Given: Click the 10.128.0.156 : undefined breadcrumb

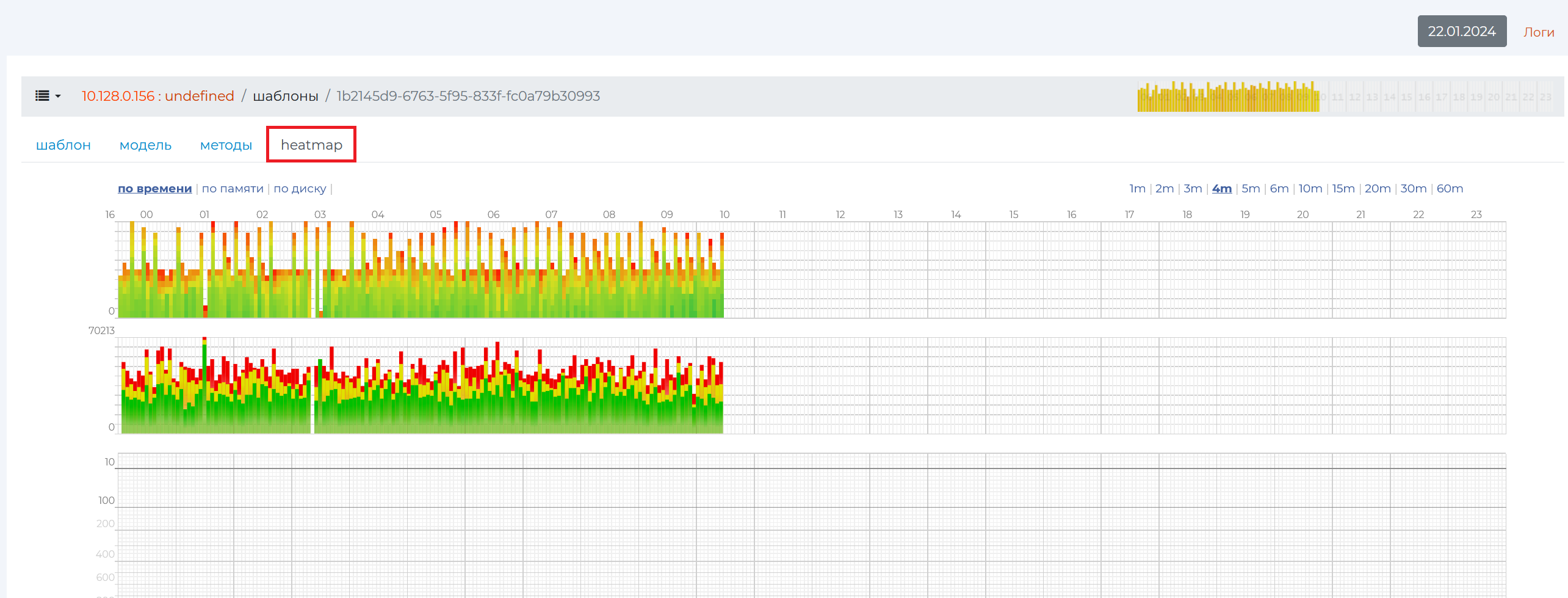Looking at the screenshot, I should pos(157,96).
